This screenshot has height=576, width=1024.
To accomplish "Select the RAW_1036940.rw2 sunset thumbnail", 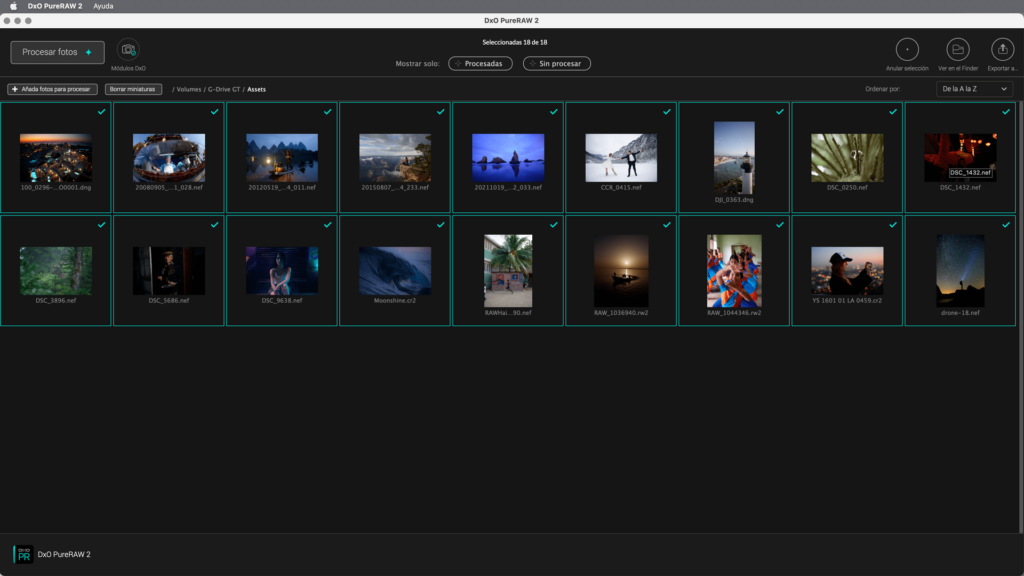I will pyautogui.click(x=621, y=270).
